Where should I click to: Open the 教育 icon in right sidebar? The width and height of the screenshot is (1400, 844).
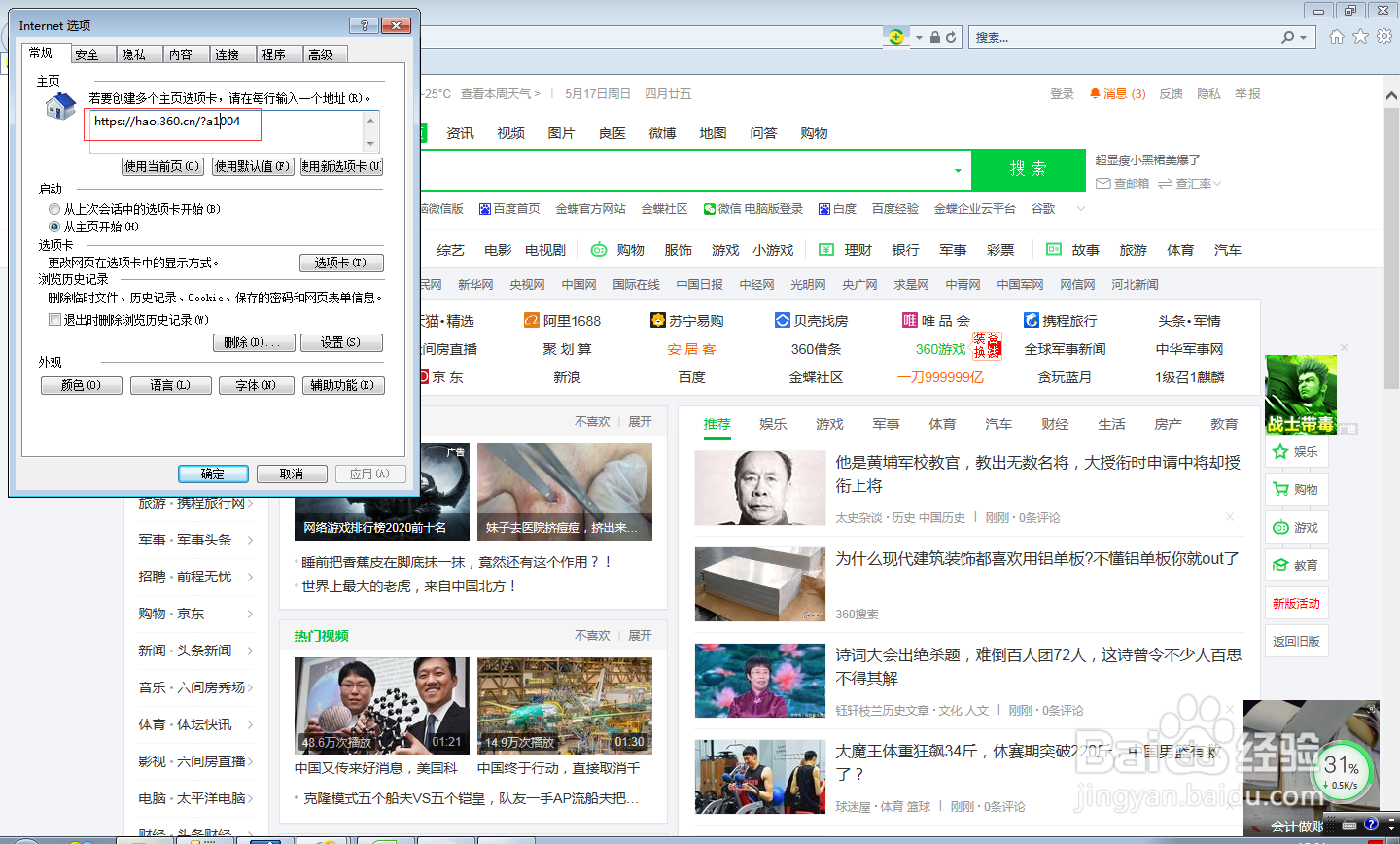tap(1279, 564)
